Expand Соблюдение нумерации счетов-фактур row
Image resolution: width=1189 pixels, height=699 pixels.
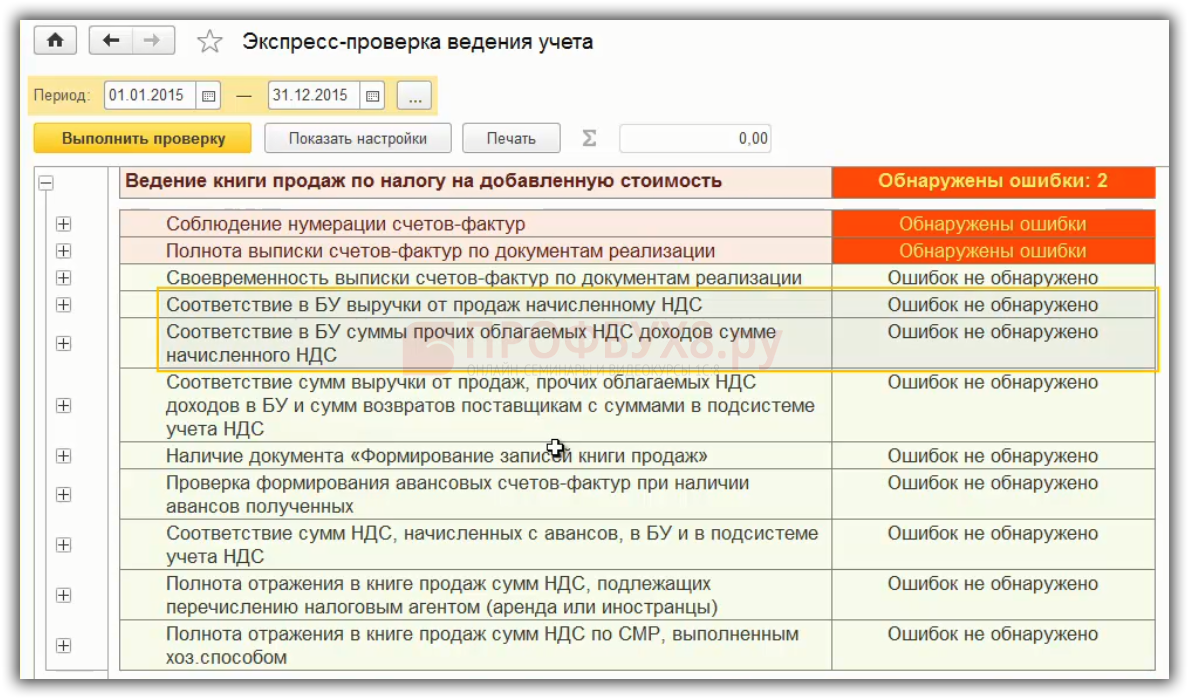pyautogui.click(x=64, y=224)
